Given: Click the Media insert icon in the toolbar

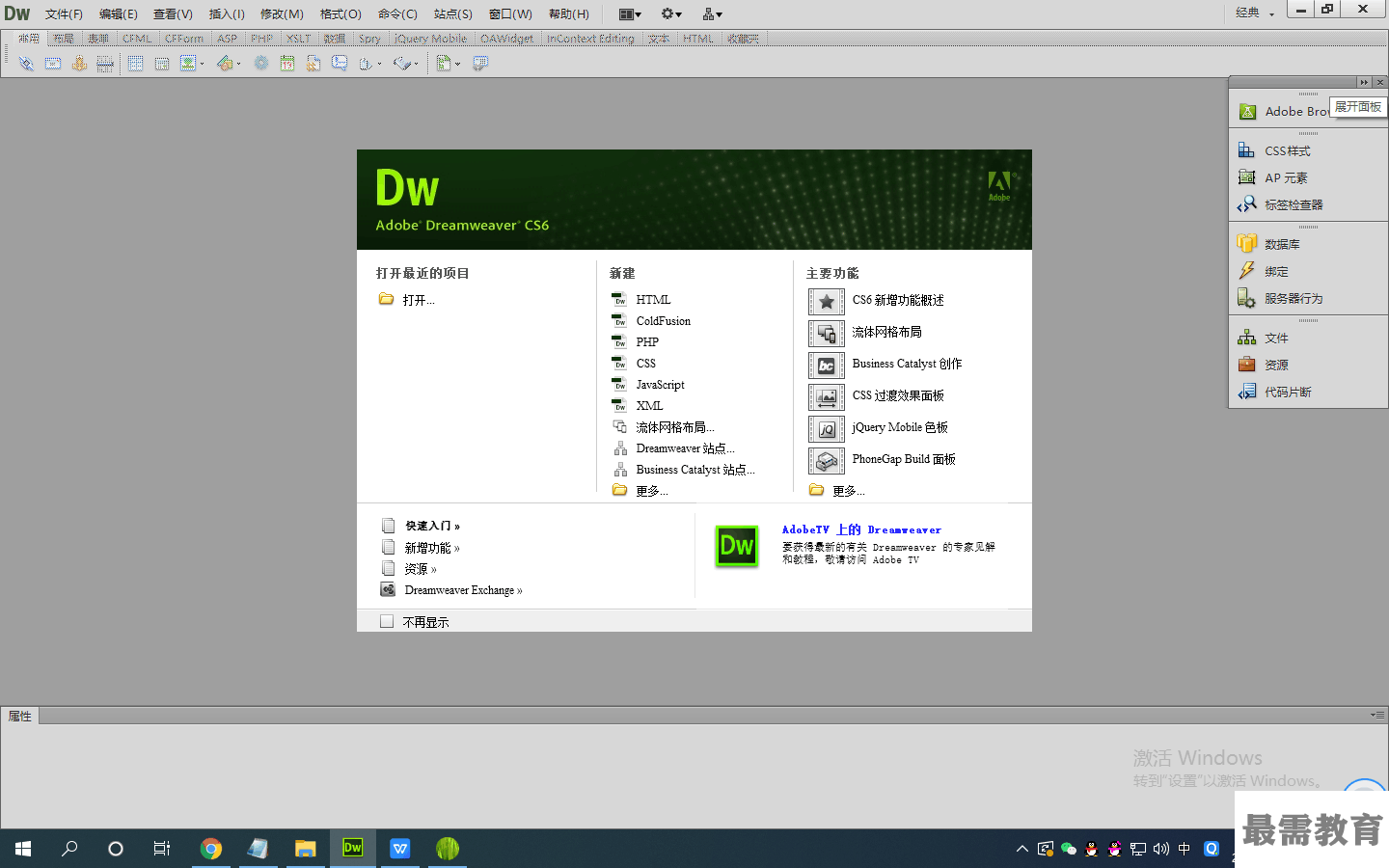Looking at the screenshot, I should click(x=225, y=64).
